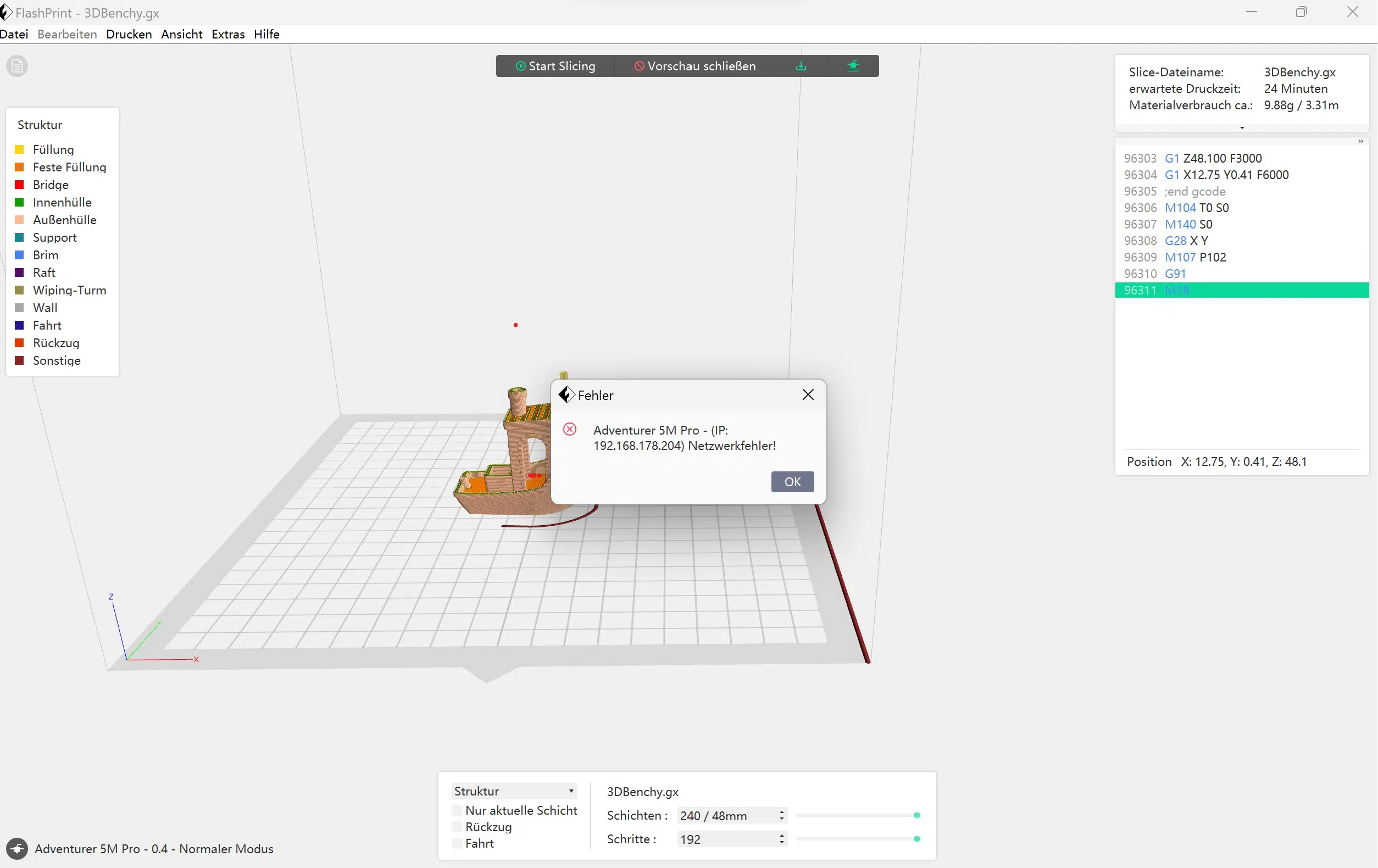Collapse the slice info panel arrow
This screenshot has height=868, width=1378.
tap(1242, 127)
